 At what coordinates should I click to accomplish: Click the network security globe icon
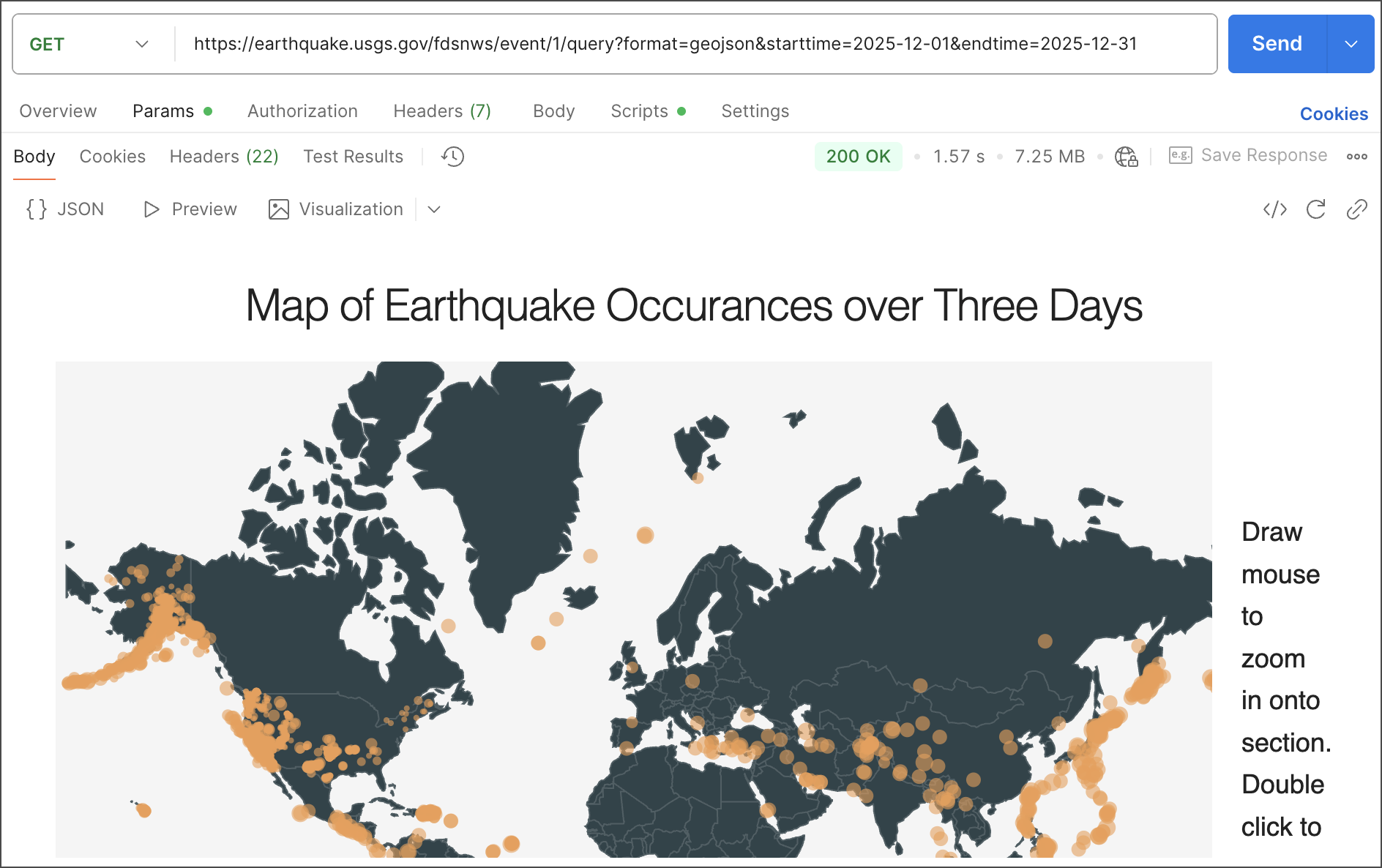pyautogui.click(x=1125, y=156)
